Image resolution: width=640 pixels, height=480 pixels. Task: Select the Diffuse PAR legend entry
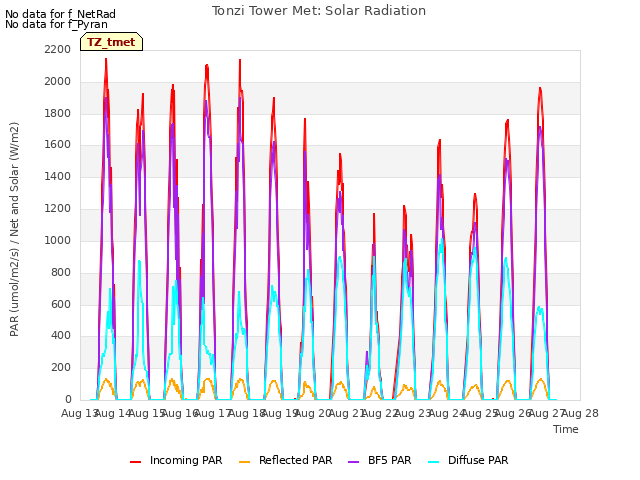pyautogui.click(x=468, y=460)
